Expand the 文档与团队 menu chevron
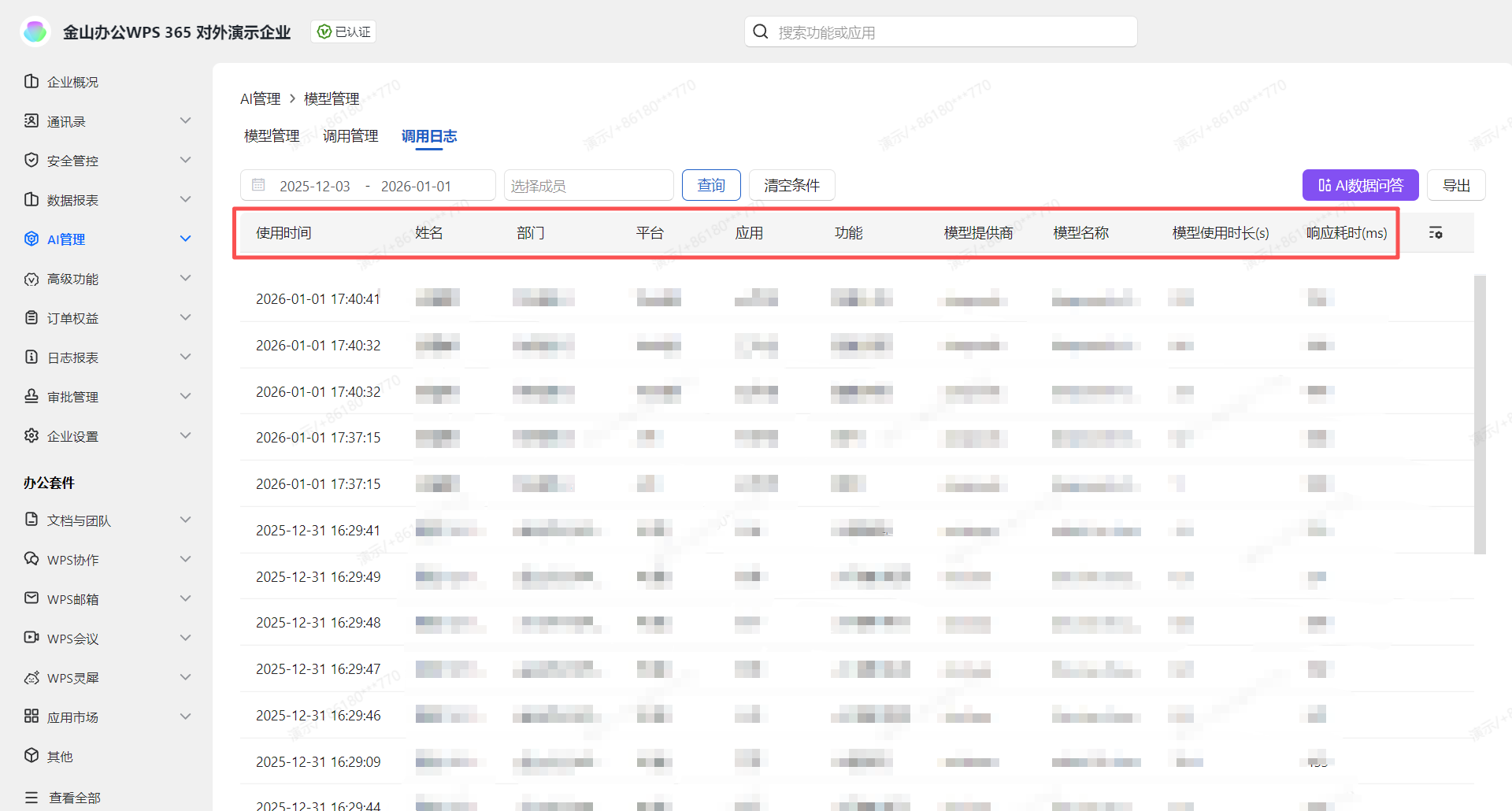The image size is (1512, 811). tap(186, 520)
